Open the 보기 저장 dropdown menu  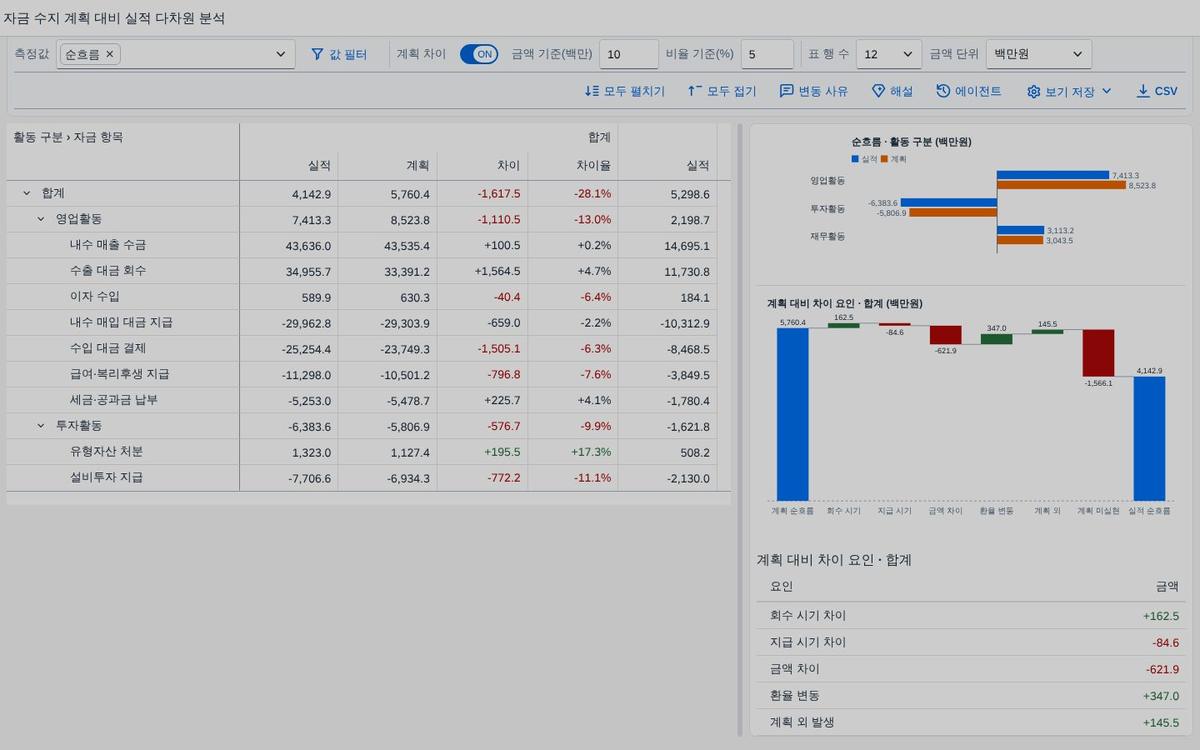1069,91
